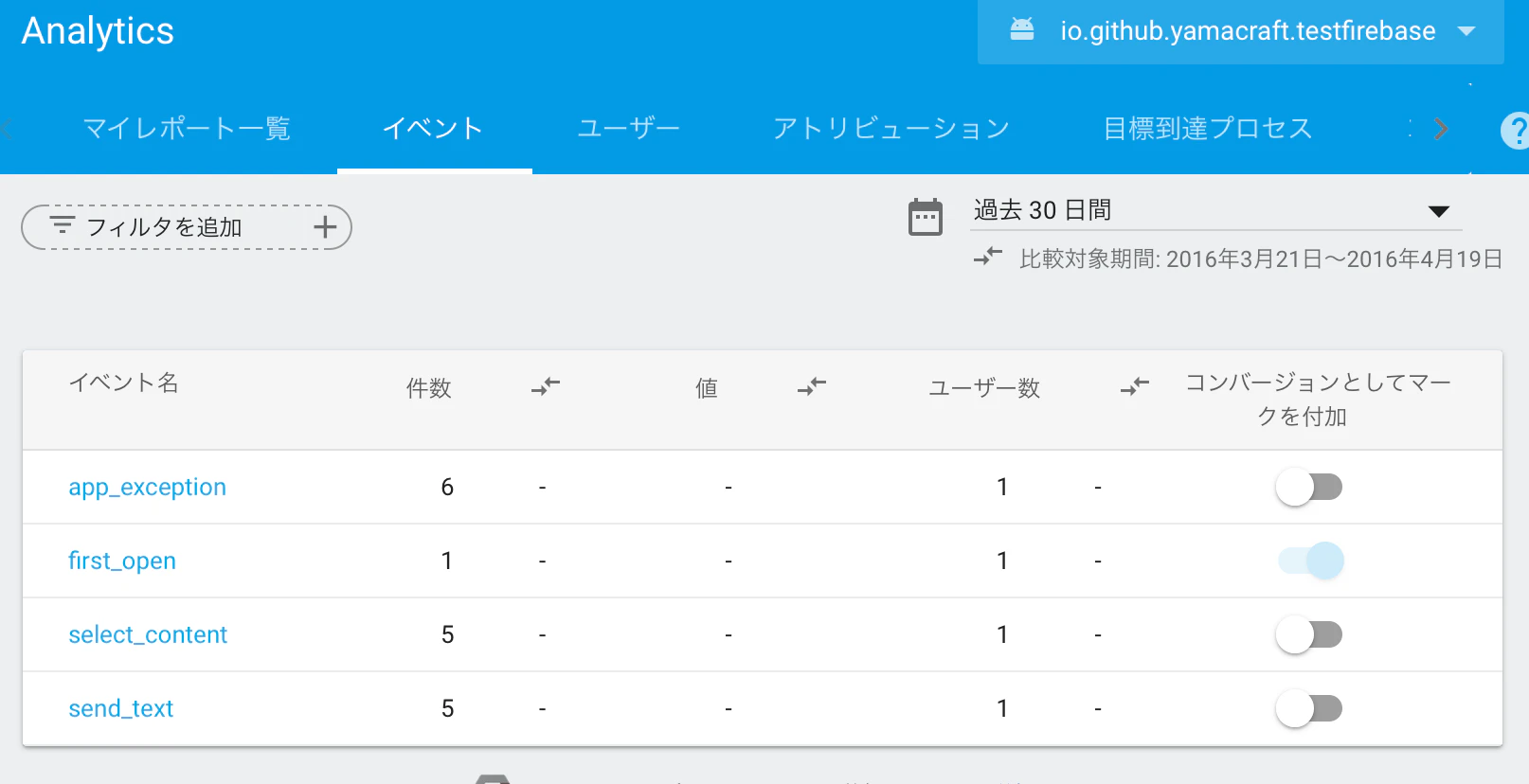Go to the アトリビューション tab
Screen dimensions: 1529x784
coord(891,128)
